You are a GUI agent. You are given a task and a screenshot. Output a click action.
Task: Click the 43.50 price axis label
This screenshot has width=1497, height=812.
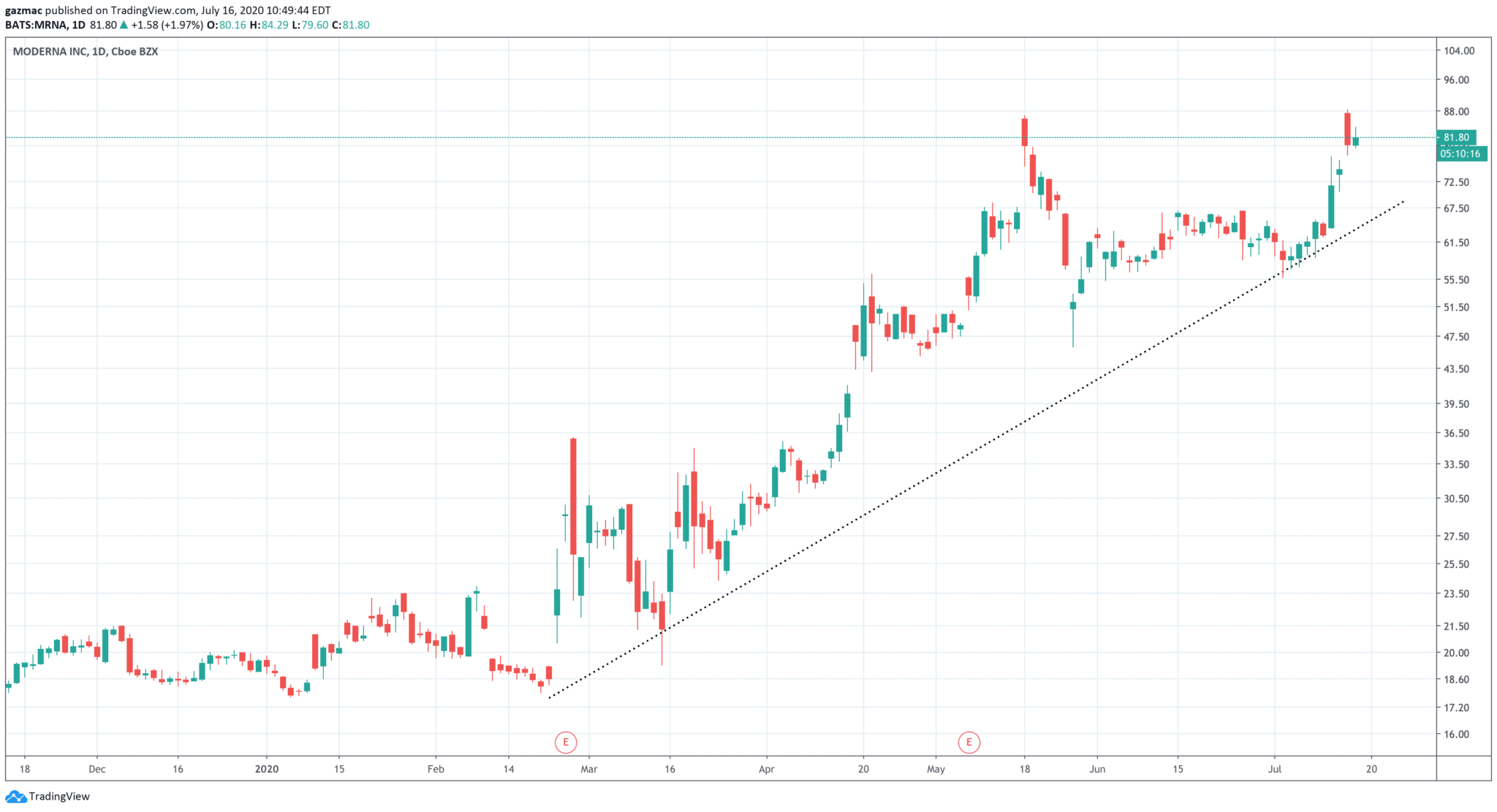1456,369
